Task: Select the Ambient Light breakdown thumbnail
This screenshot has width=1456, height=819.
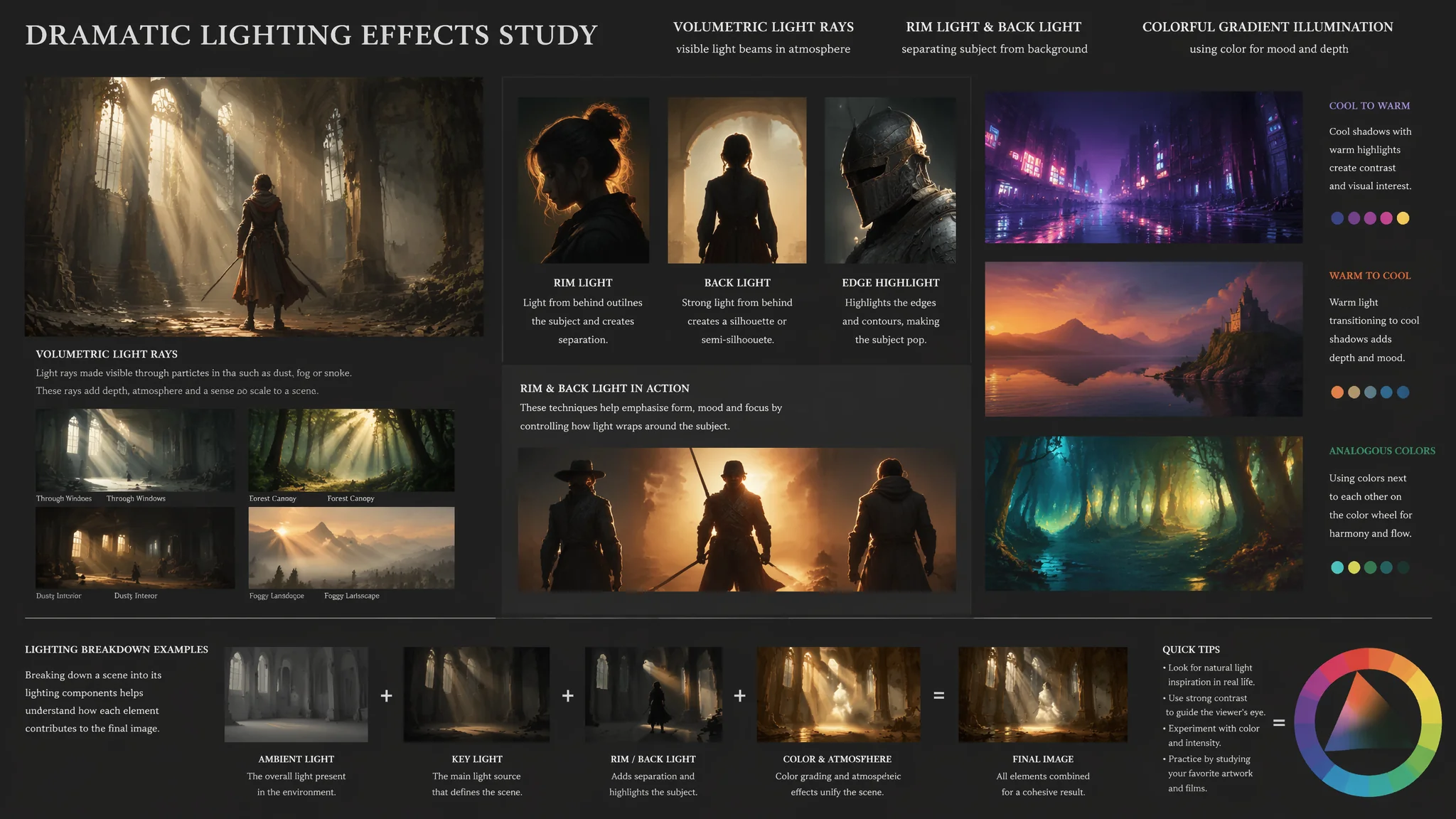Action: pos(296,695)
